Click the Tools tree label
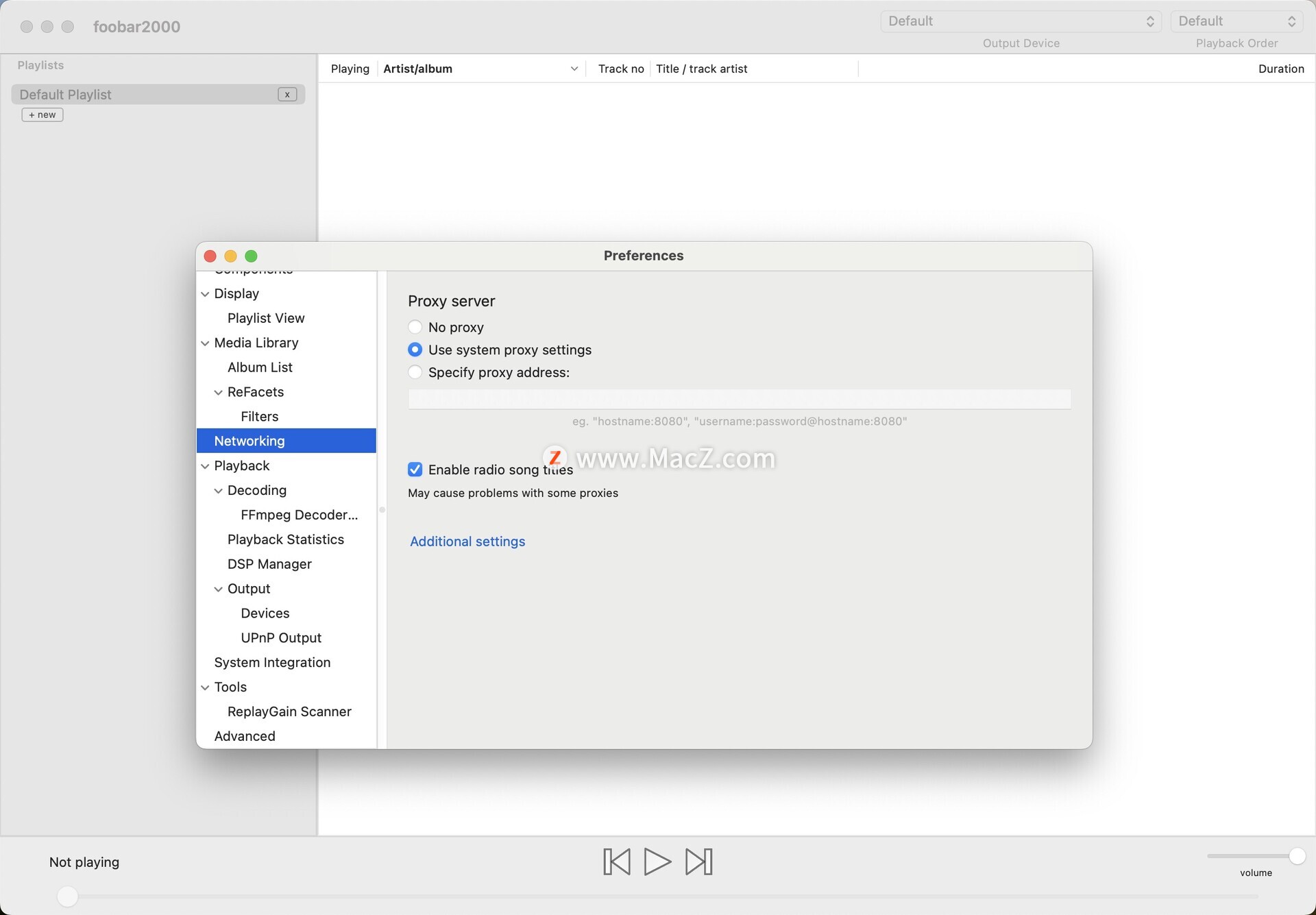Viewport: 1316px width, 915px height. click(x=230, y=687)
